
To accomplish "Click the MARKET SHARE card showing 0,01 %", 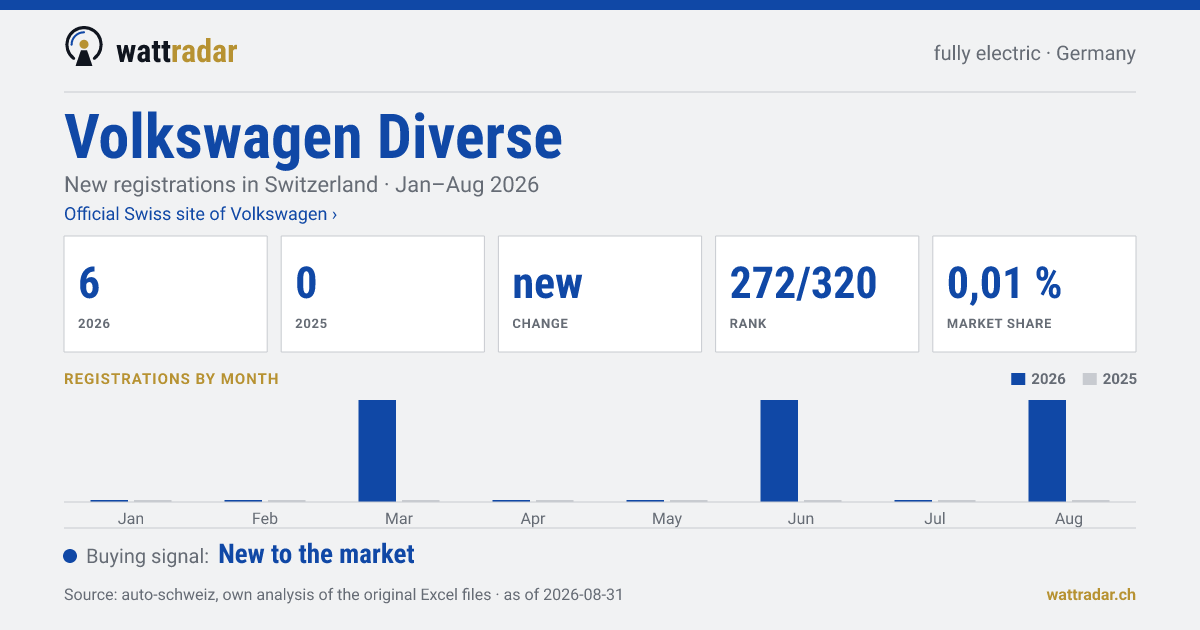I will pos(1034,294).
